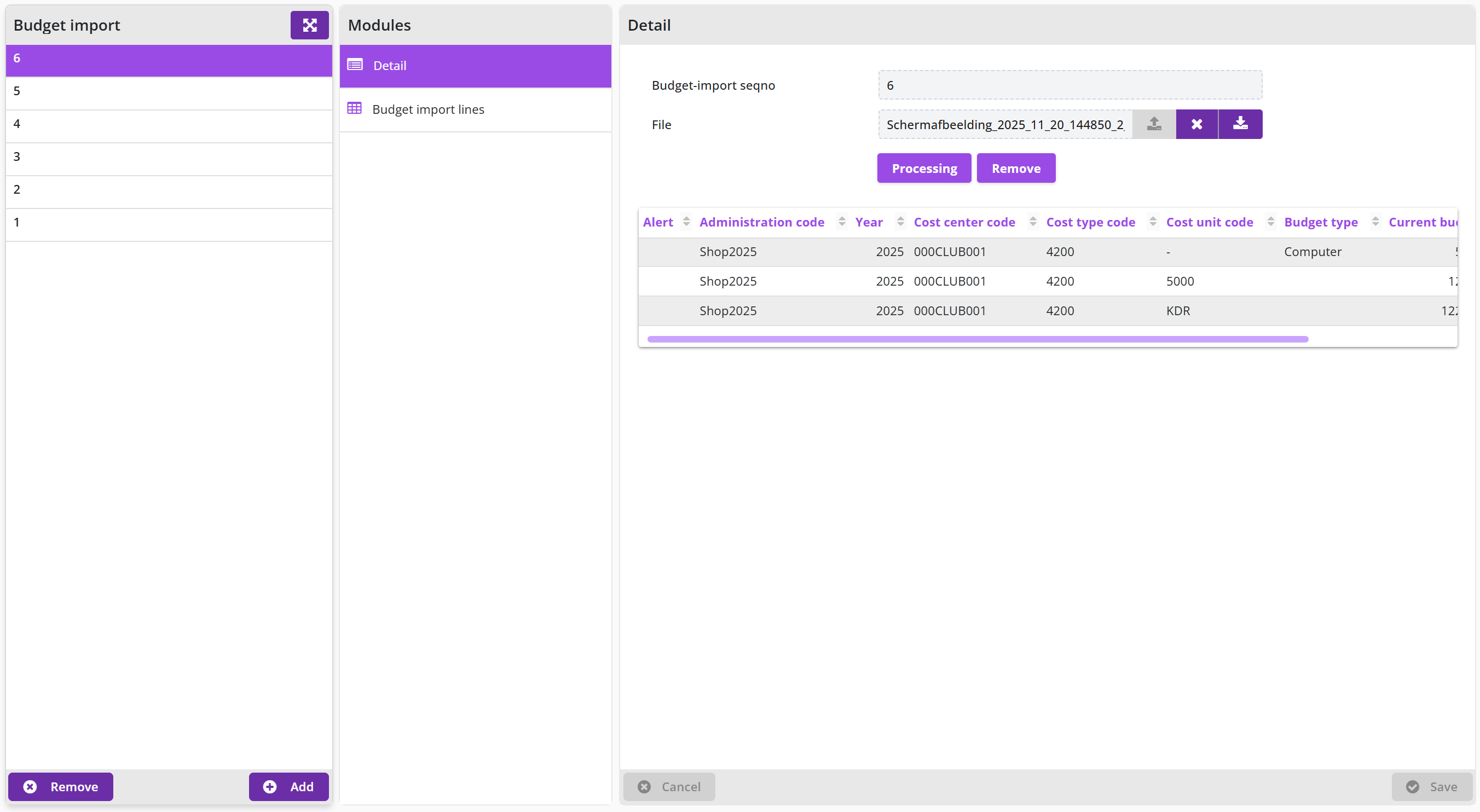Download the file via download icon
Screen dimensions: 1480x812
pyautogui.click(x=1240, y=124)
